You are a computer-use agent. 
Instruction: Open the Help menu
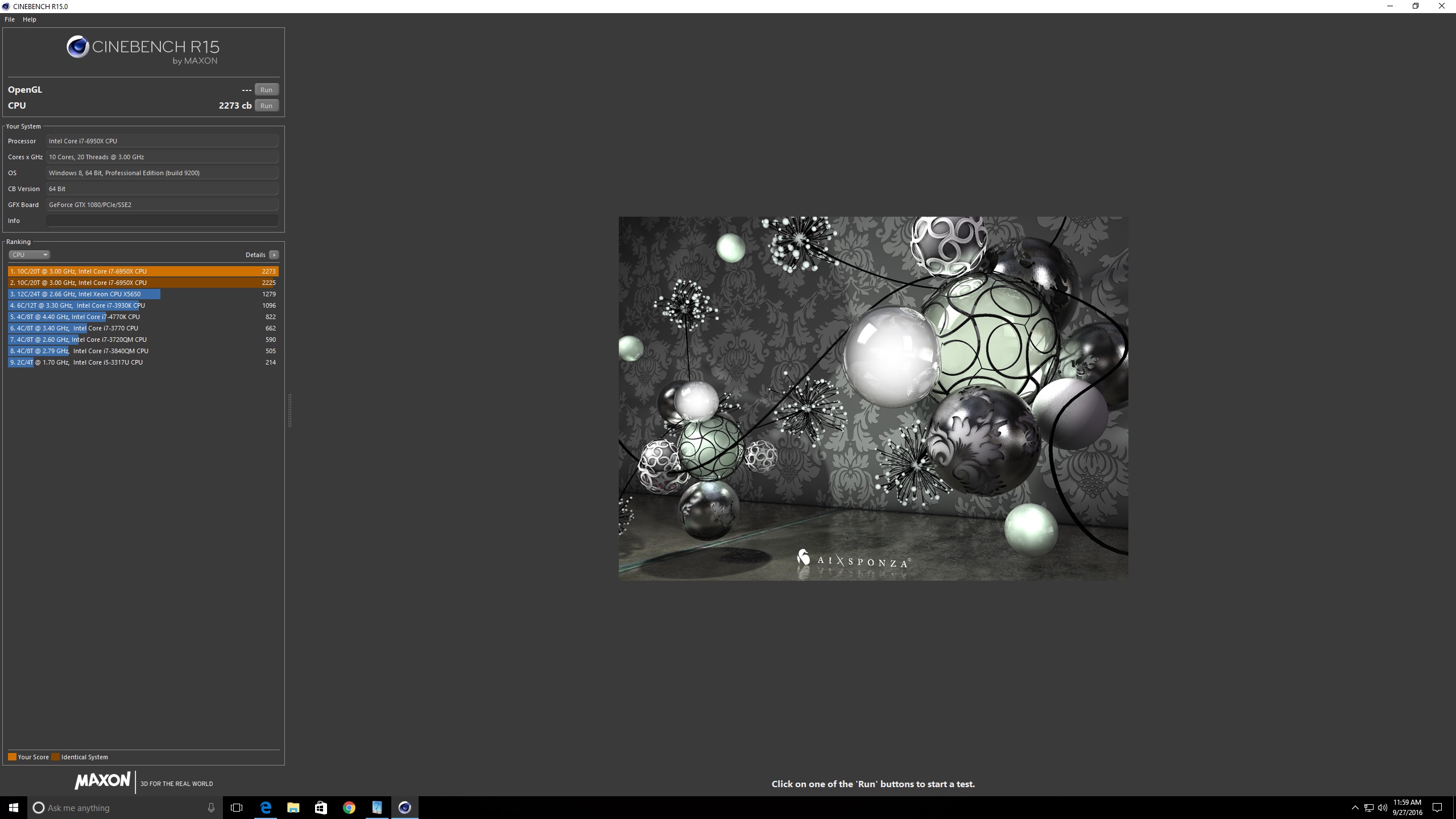(x=30, y=19)
